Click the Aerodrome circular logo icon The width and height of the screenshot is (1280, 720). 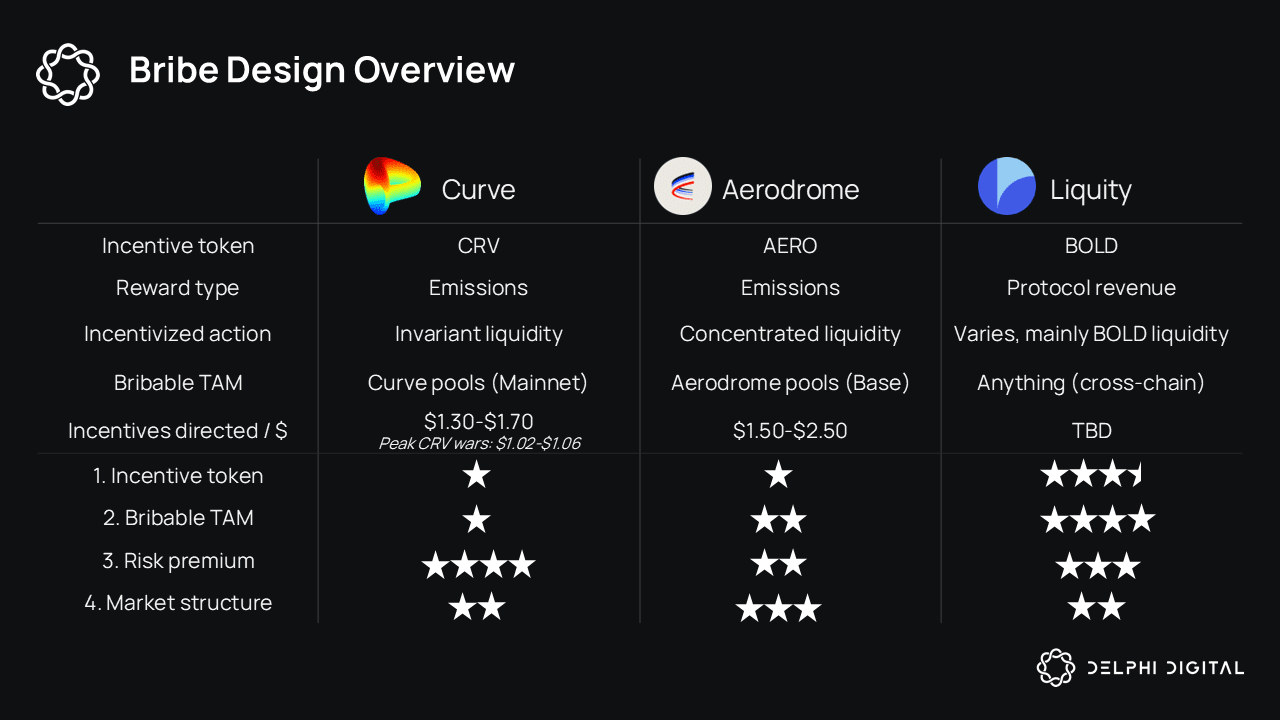[682, 186]
